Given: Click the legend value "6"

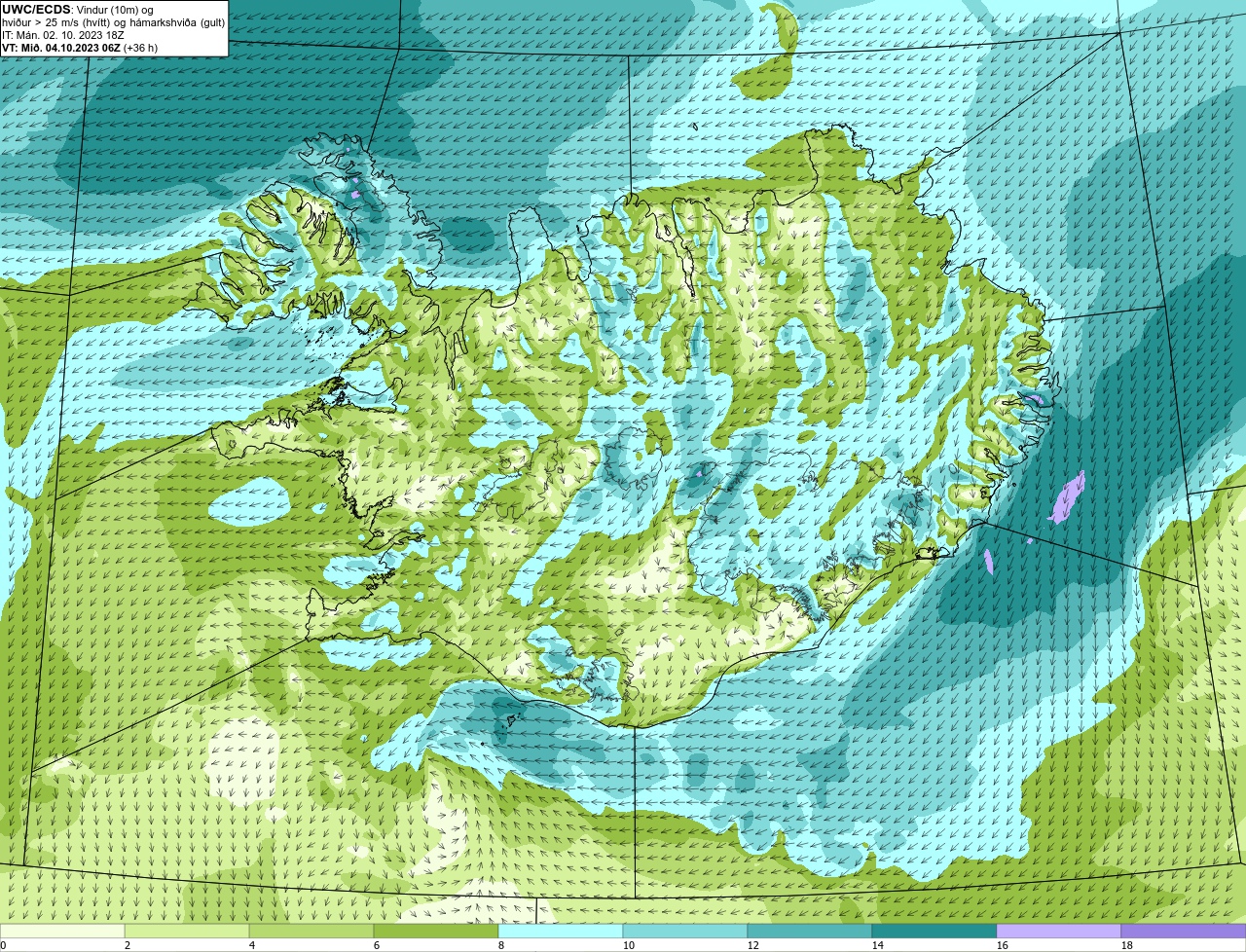Looking at the screenshot, I should click(376, 945).
